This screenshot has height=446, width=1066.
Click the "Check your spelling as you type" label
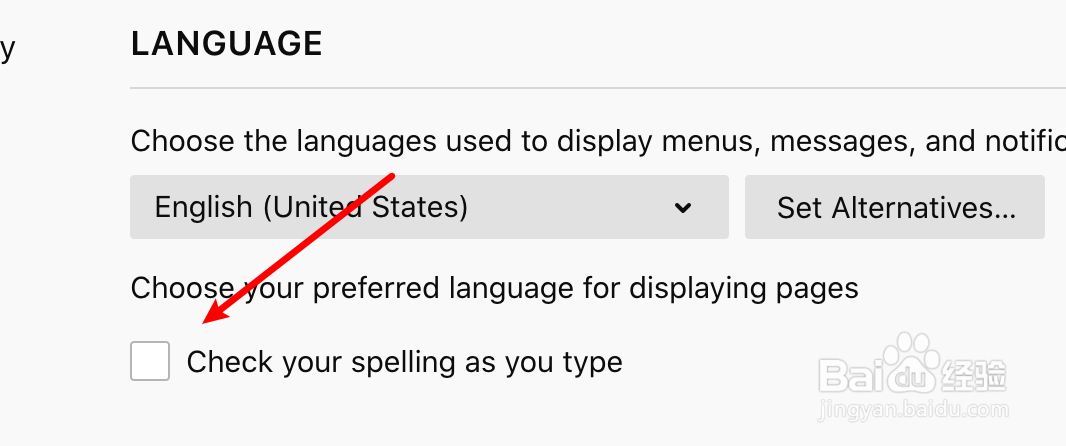[x=404, y=361]
